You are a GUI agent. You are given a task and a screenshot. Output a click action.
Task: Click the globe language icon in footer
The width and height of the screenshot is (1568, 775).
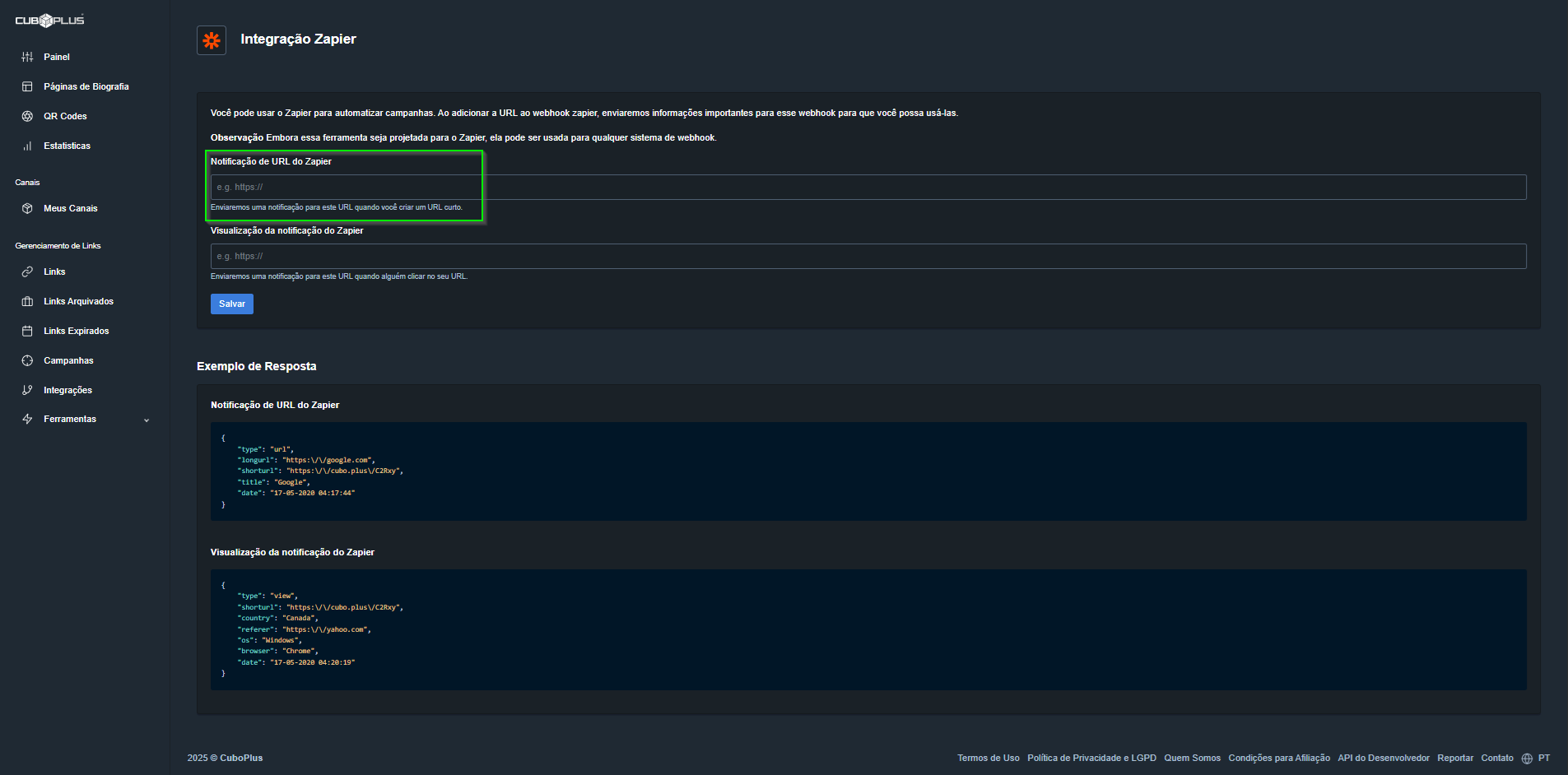[x=1527, y=759]
